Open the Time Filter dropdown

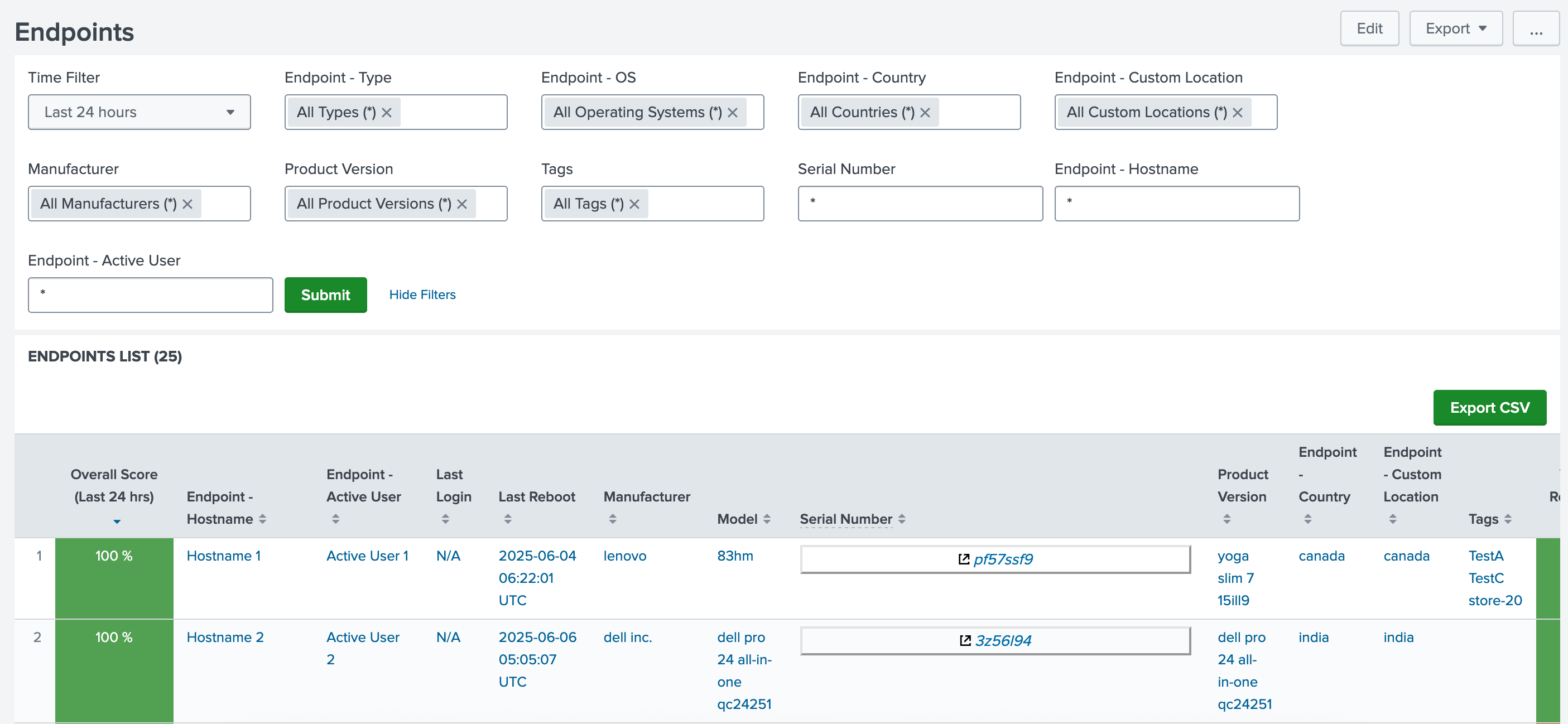pos(139,112)
